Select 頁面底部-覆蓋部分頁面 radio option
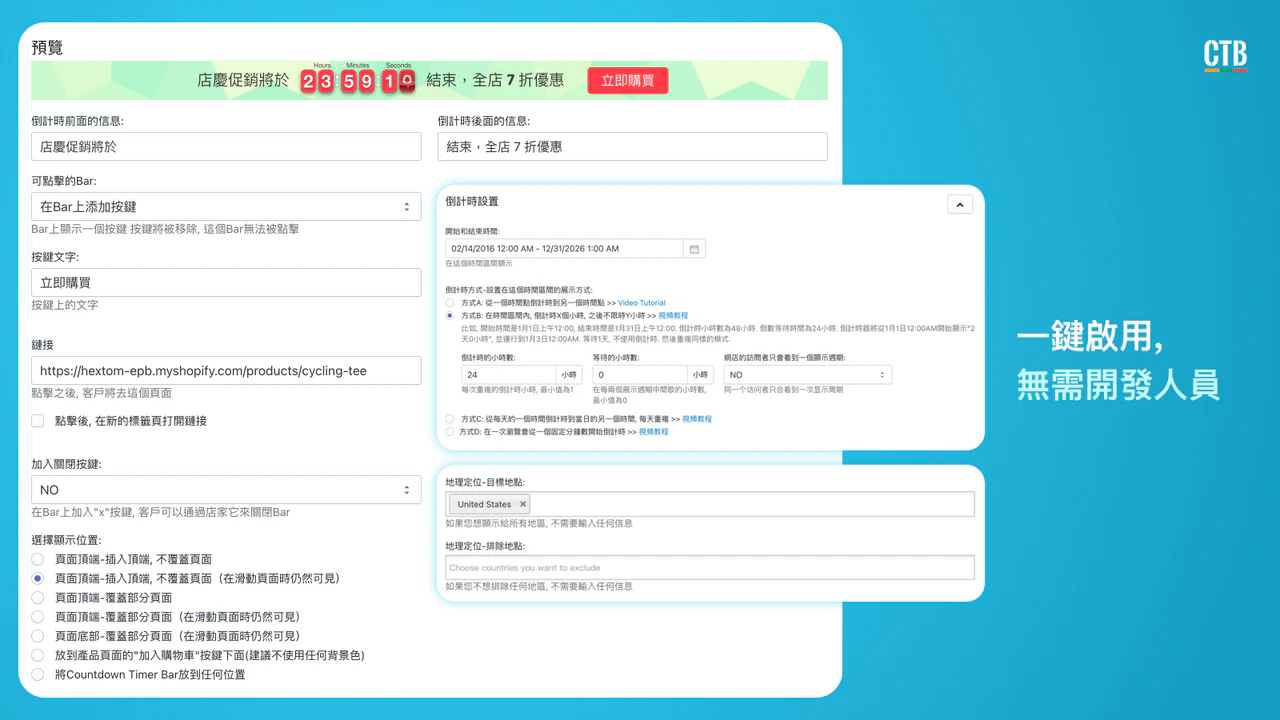 38,636
